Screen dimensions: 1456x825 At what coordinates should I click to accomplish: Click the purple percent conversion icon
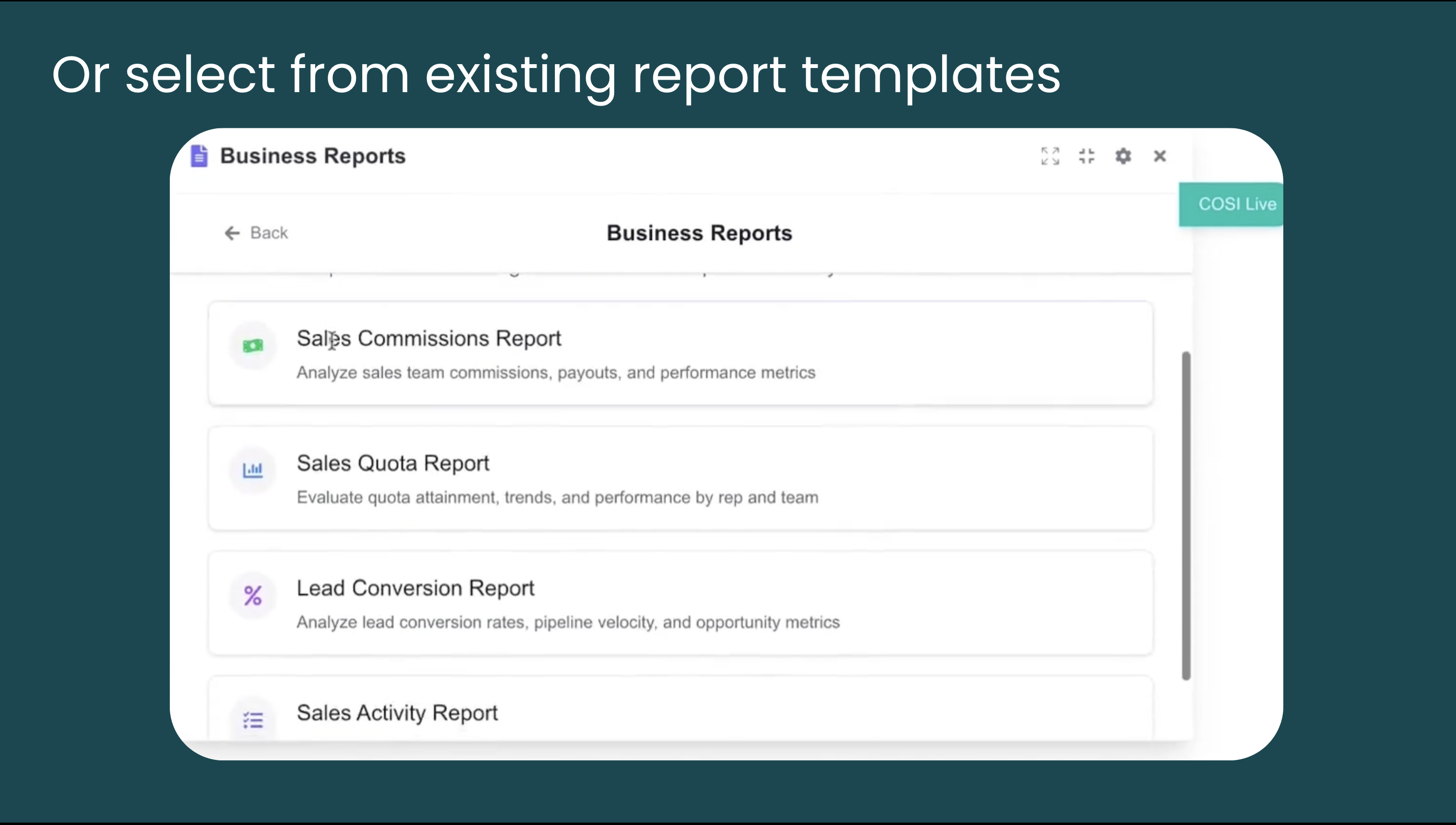(253, 595)
